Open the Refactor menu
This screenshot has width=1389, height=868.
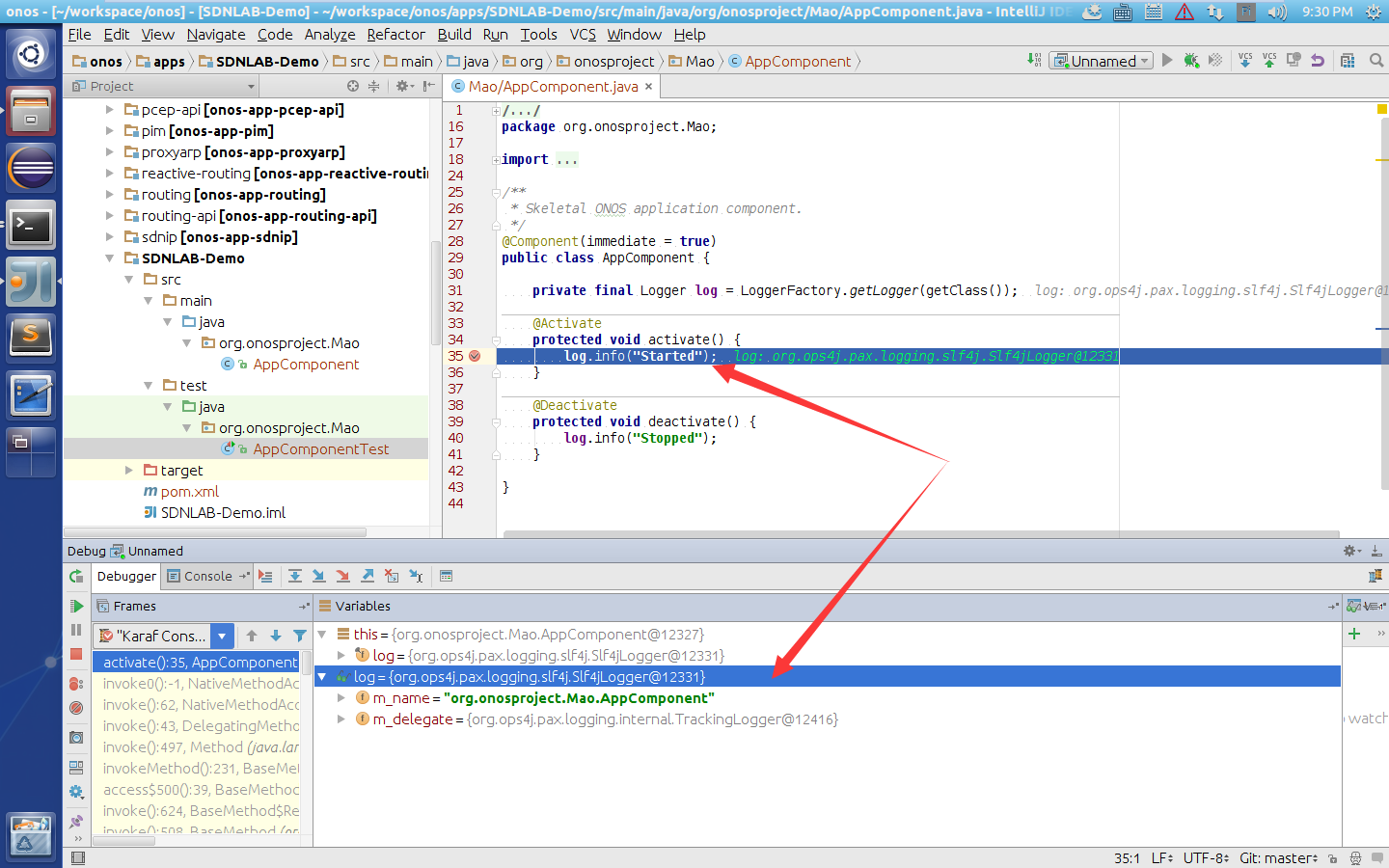pyautogui.click(x=395, y=35)
